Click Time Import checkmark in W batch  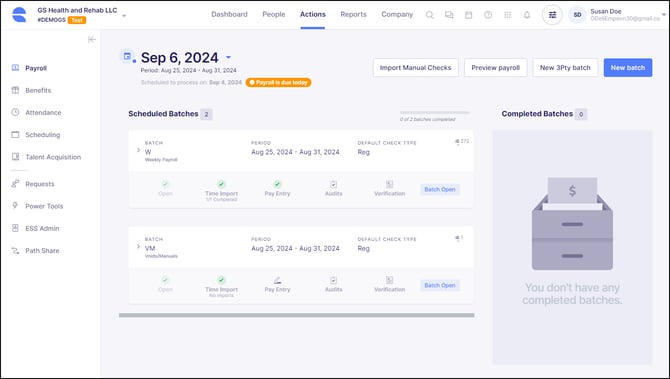[221, 184]
